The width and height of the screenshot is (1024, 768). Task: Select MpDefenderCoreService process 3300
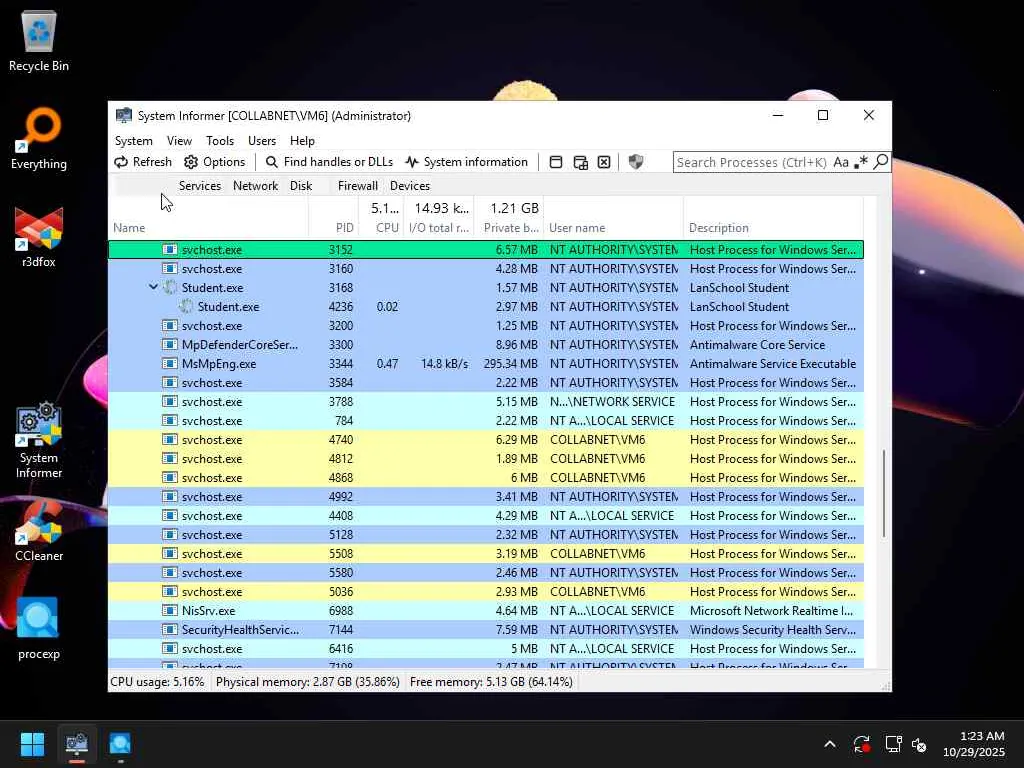pyautogui.click(x=486, y=344)
